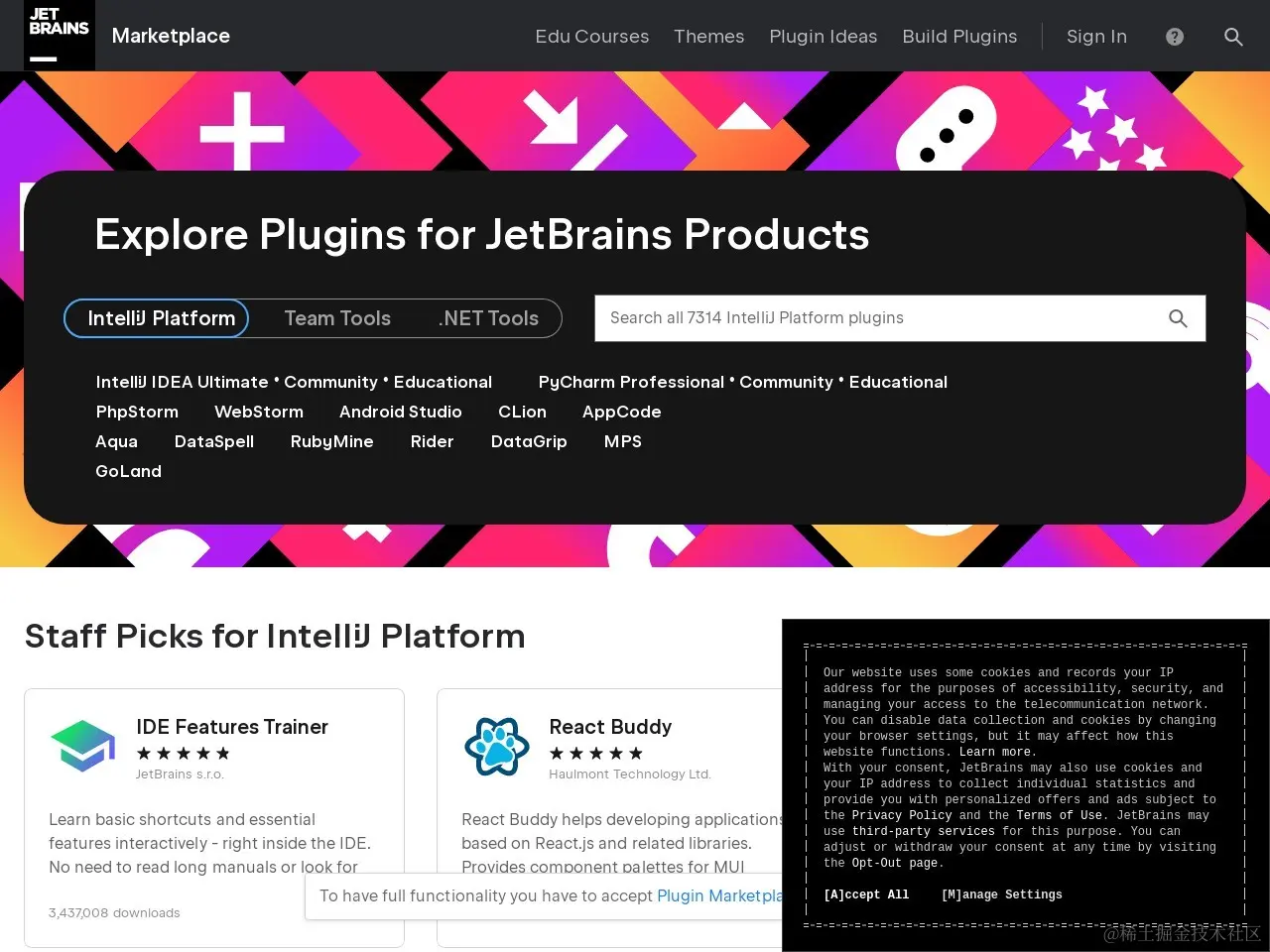Viewport: 1270px width, 952px height.
Task: Open Terms of Use in cookie notice
Action: pyautogui.click(x=1060, y=815)
